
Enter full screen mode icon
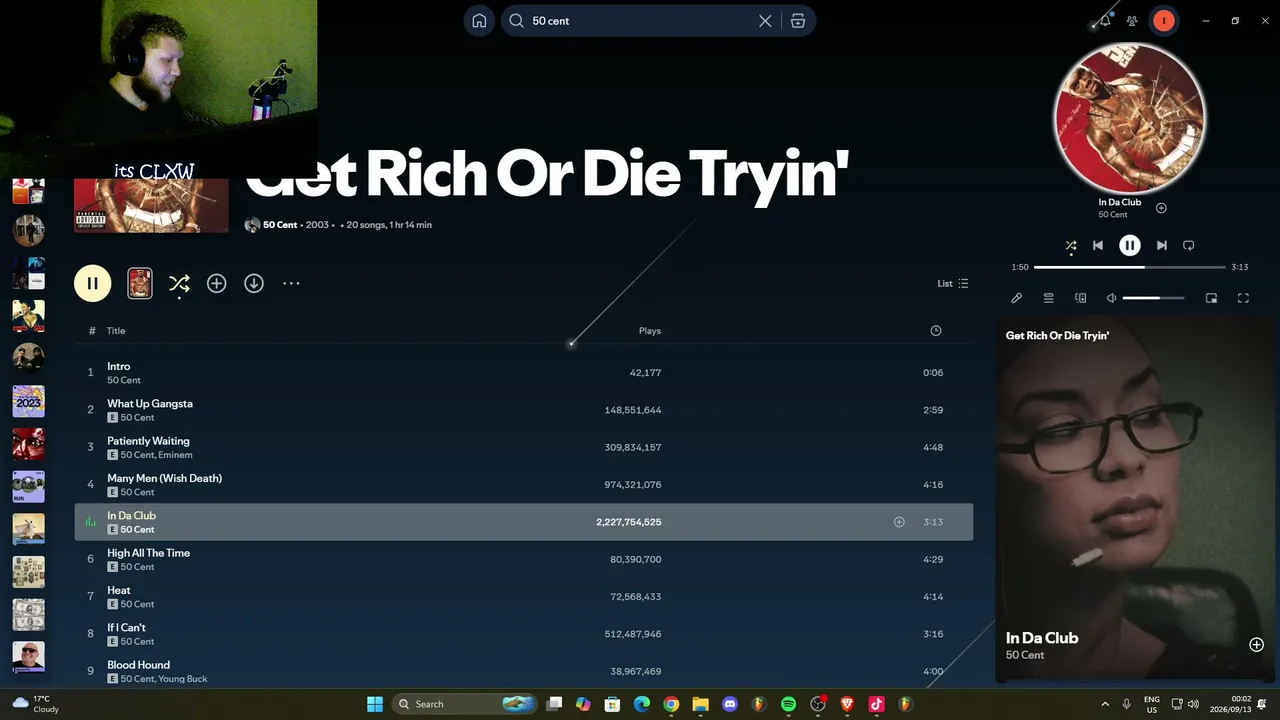pyautogui.click(x=1243, y=298)
